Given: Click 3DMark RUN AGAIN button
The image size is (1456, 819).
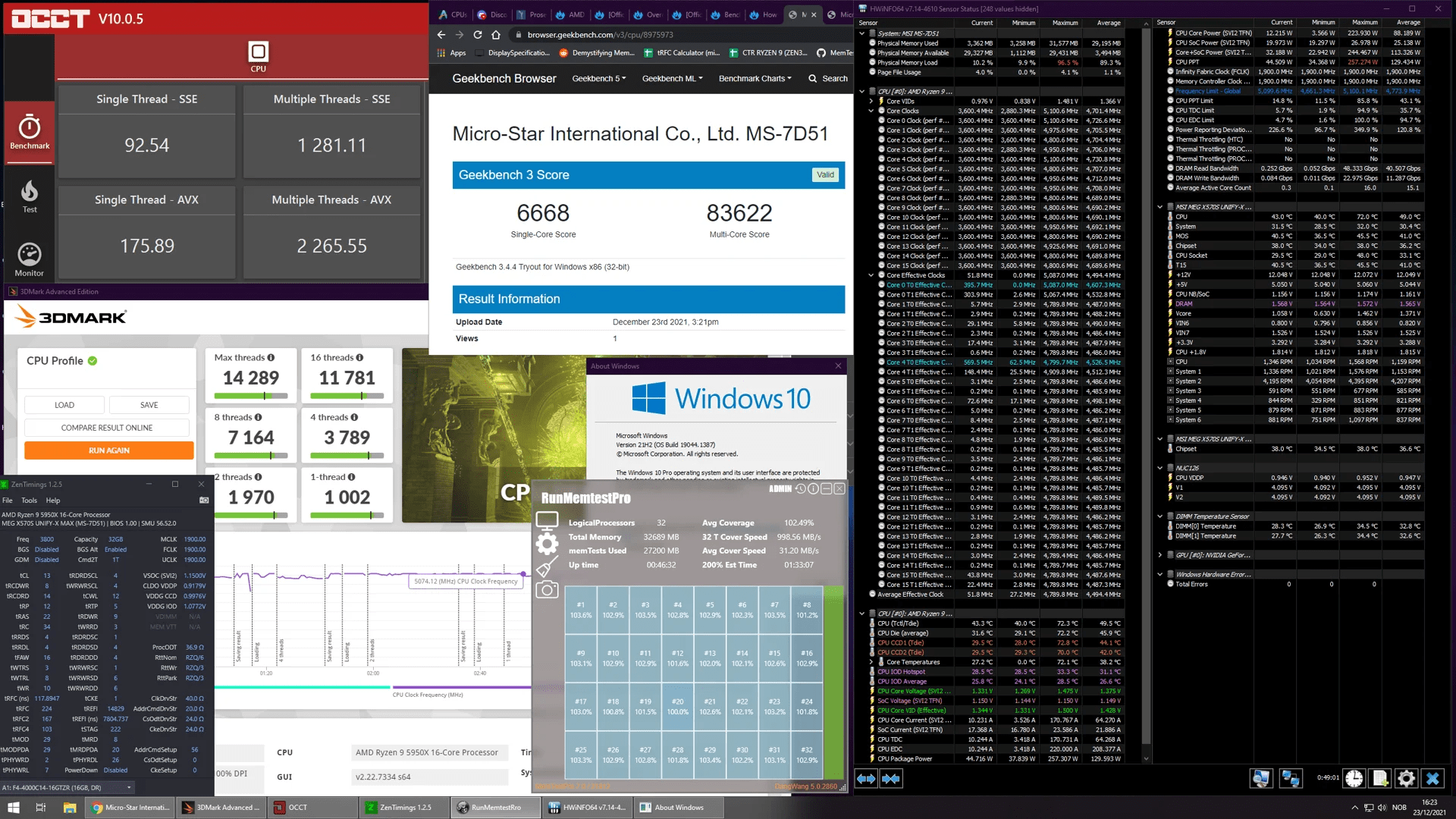Looking at the screenshot, I should point(109,450).
